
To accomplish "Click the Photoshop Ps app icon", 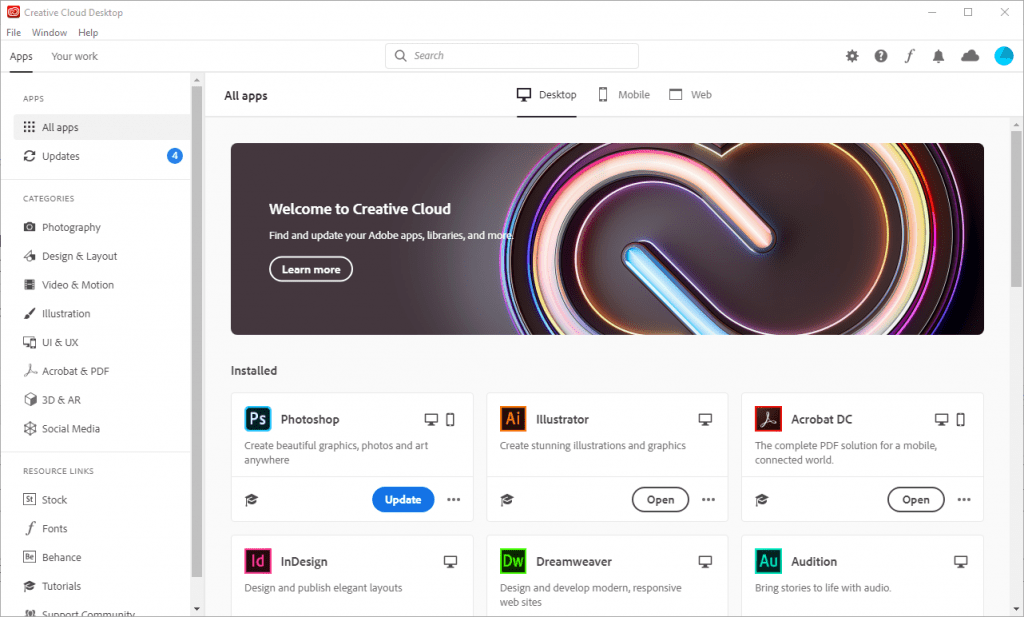I will coord(258,419).
